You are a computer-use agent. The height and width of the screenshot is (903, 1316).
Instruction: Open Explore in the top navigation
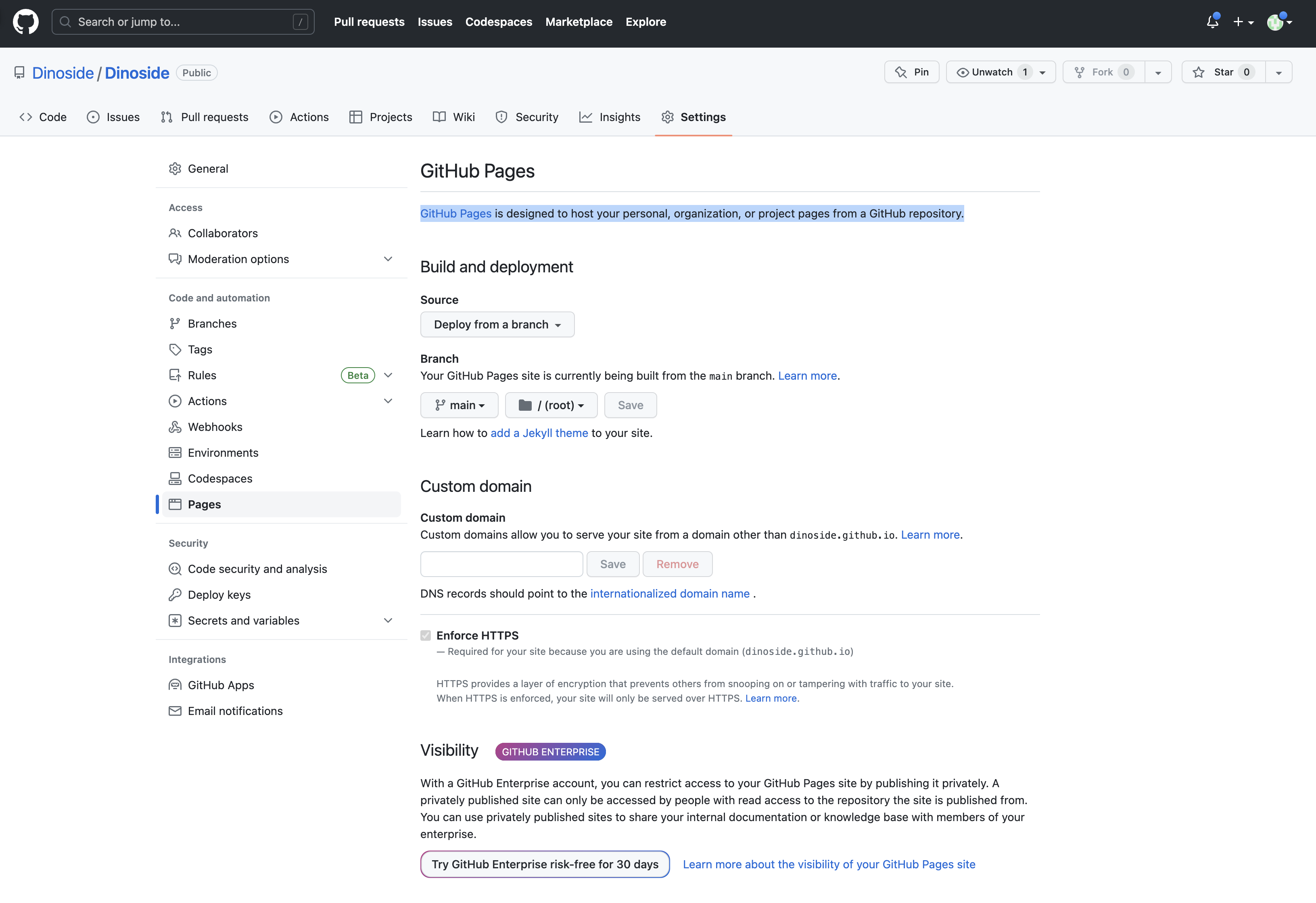point(645,22)
